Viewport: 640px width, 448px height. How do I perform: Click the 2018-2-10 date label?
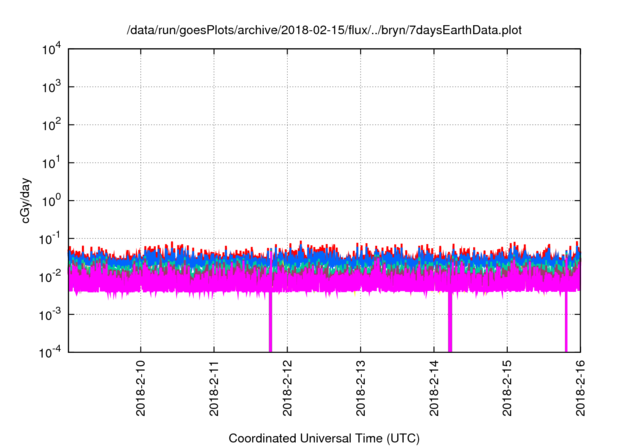pos(140,388)
